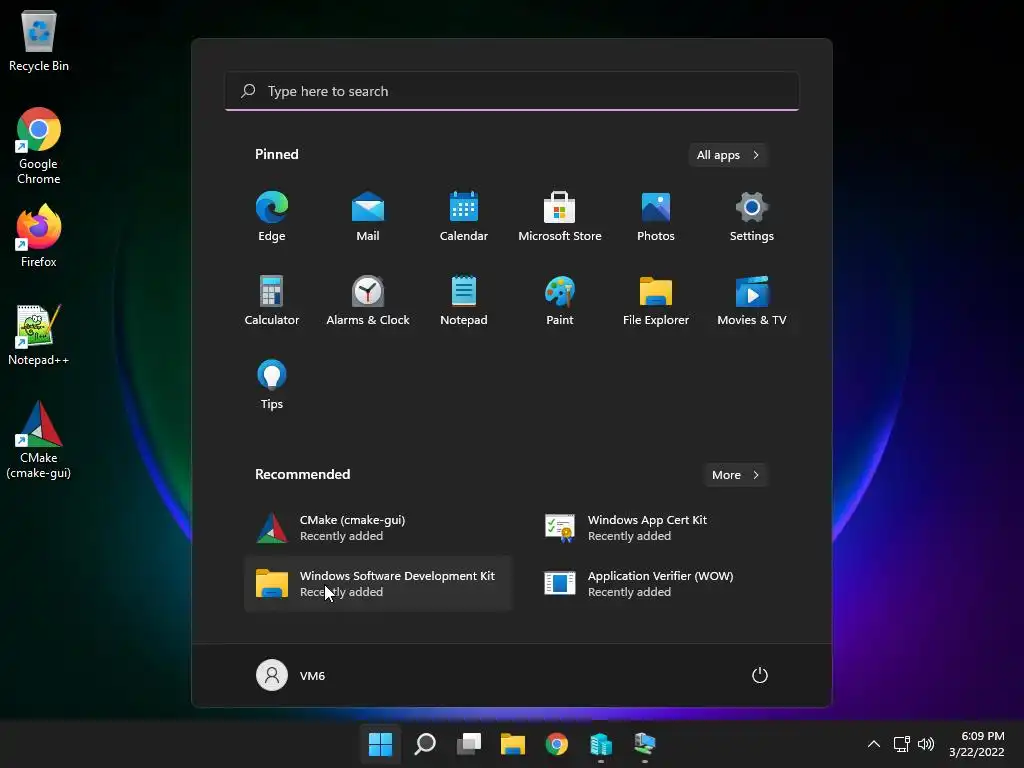The image size is (1024, 768).
Task: Open the Calculator app
Action: 272,300
